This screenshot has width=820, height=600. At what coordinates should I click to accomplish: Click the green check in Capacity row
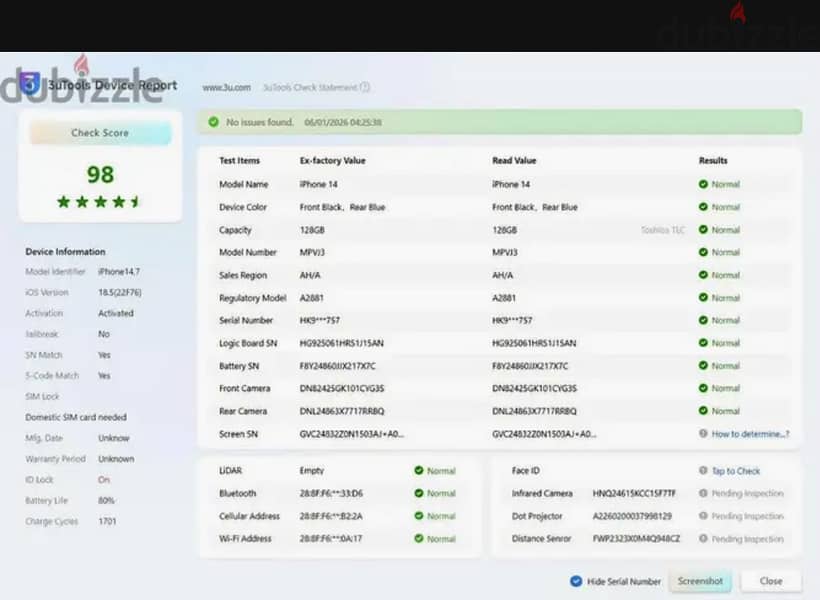703,230
